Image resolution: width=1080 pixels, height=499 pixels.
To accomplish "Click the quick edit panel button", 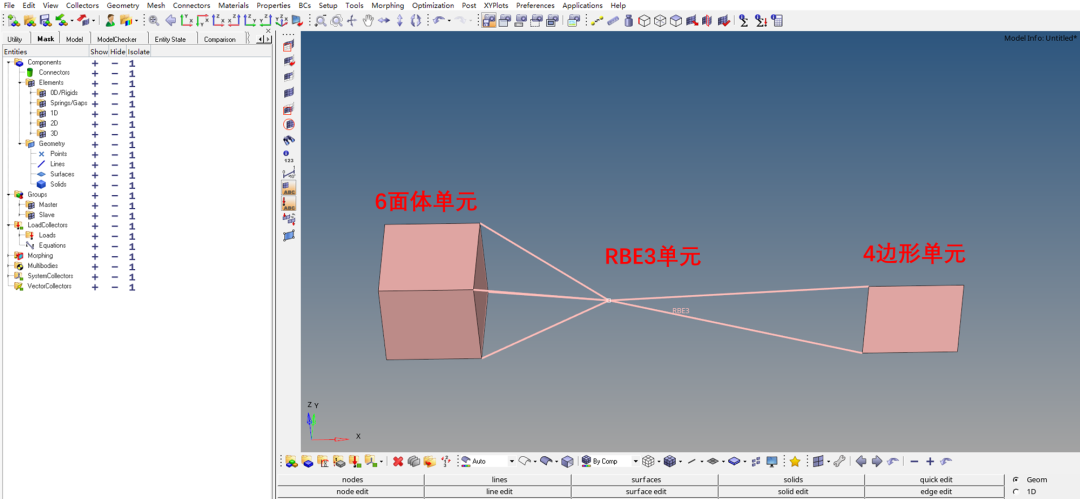I will (936, 480).
